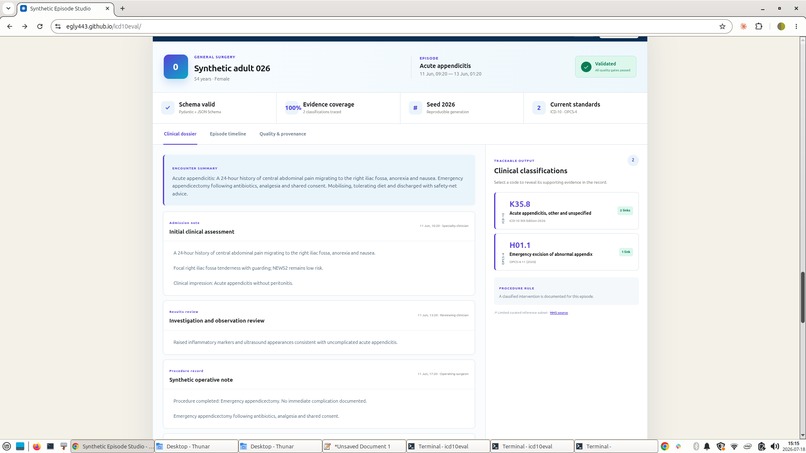The height and width of the screenshot is (453, 806).
Task: Launch Firefox from the taskbar
Action: pos(36,446)
